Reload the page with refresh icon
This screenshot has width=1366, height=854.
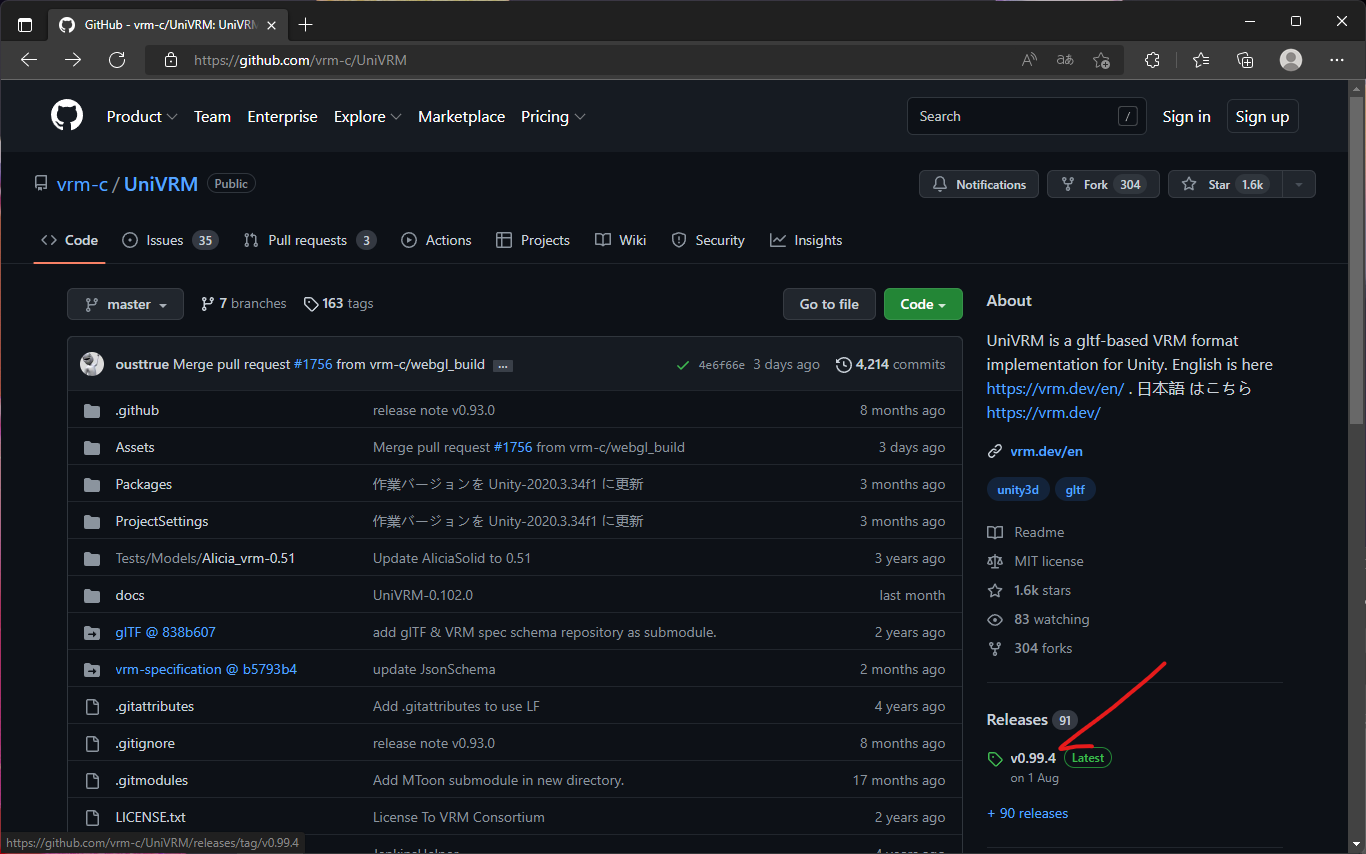pyautogui.click(x=117, y=60)
